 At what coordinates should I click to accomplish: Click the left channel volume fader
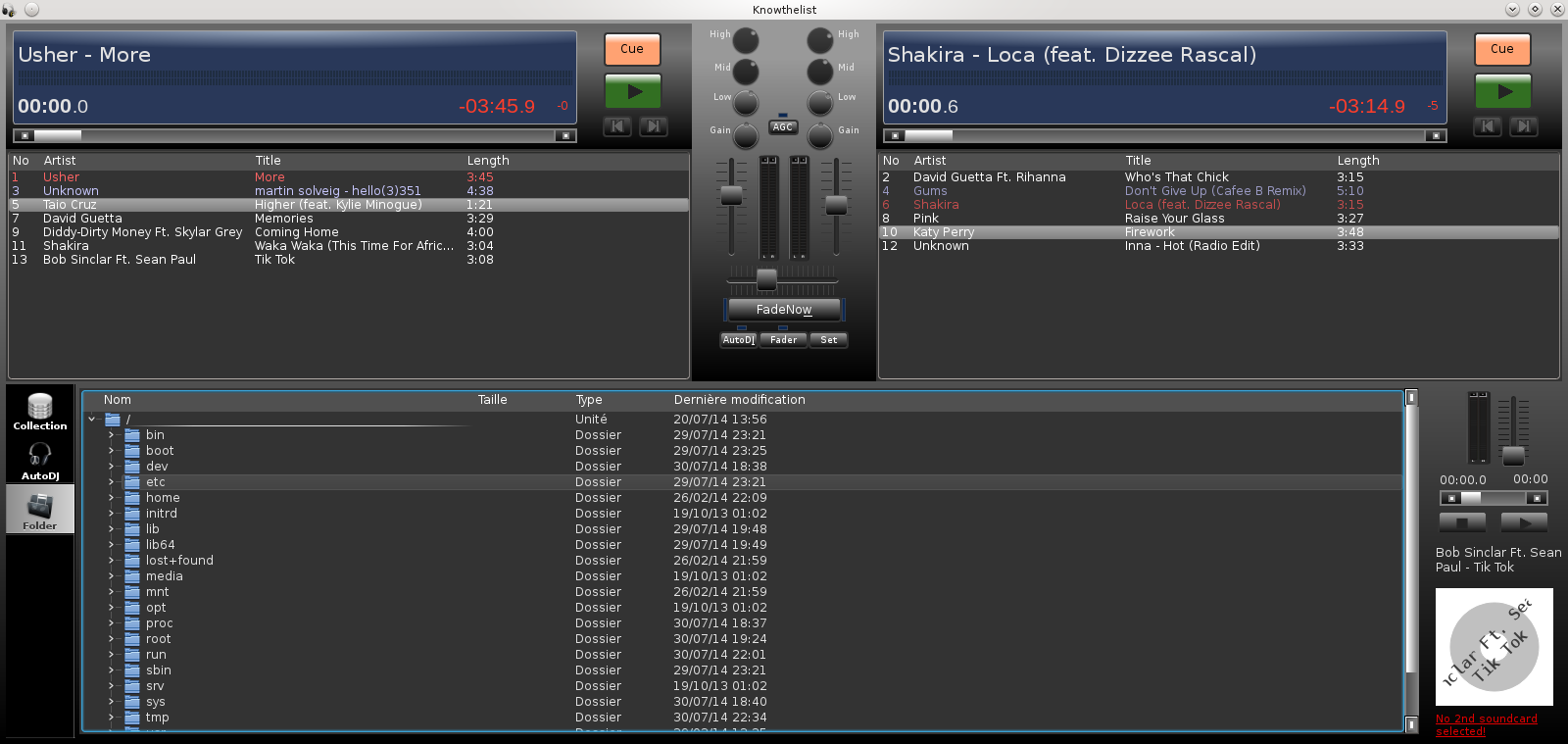[x=731, y=195]
